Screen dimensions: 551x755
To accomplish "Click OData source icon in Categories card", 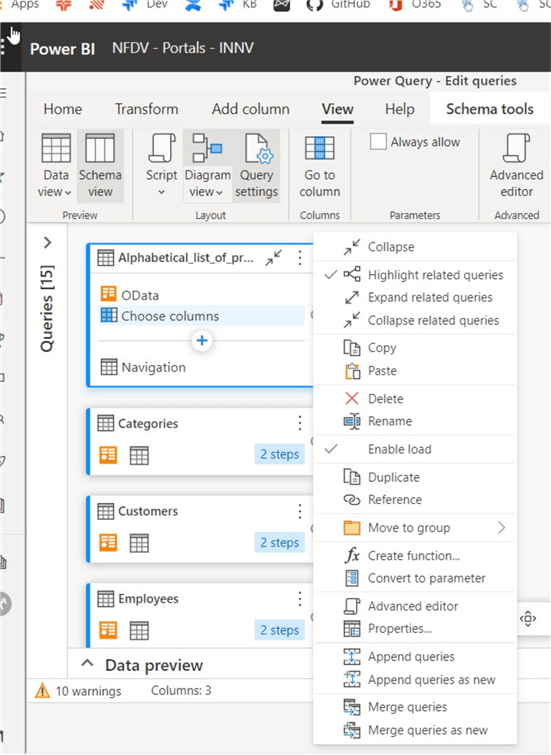I will click(108, 455).
